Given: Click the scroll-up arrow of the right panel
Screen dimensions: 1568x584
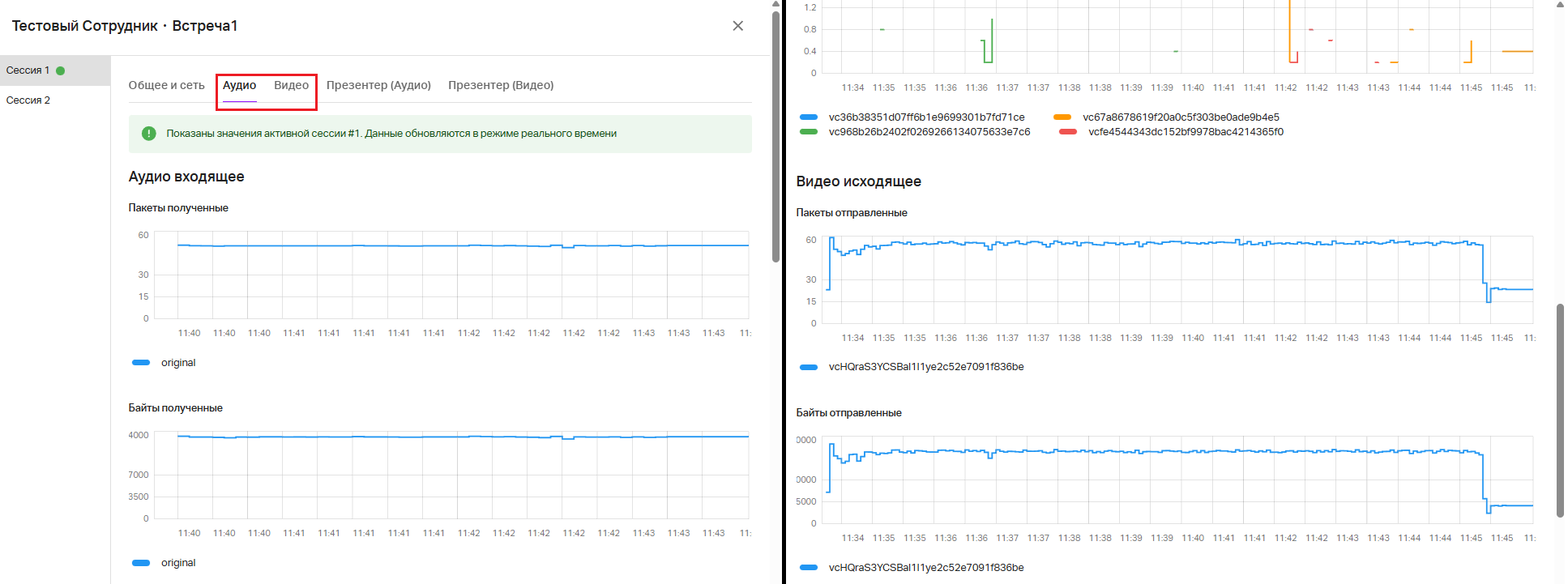Looking at the screenshot, I should coord(1561,5).
